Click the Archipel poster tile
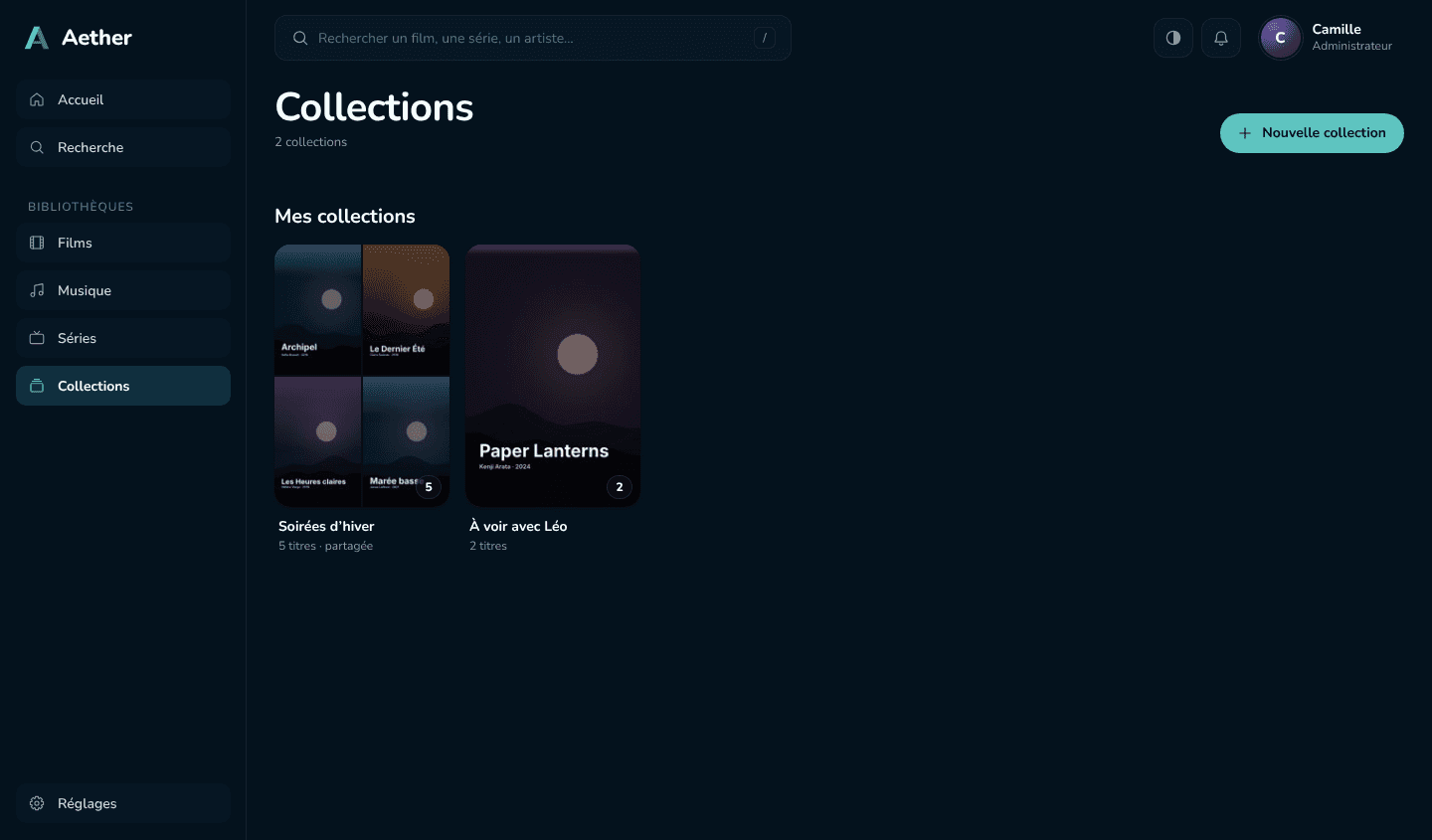The width and height of the screenshot is (1432, 840). [317, 309]
